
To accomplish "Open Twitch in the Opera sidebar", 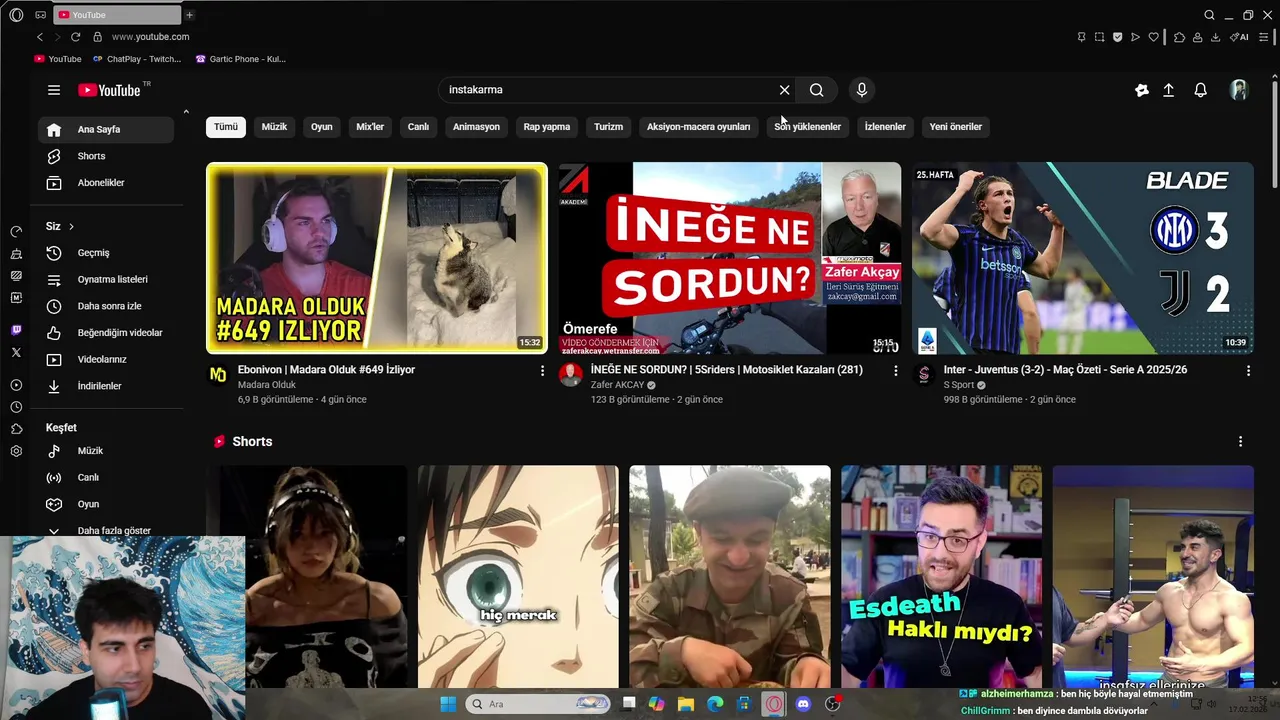I will point(16,330).
